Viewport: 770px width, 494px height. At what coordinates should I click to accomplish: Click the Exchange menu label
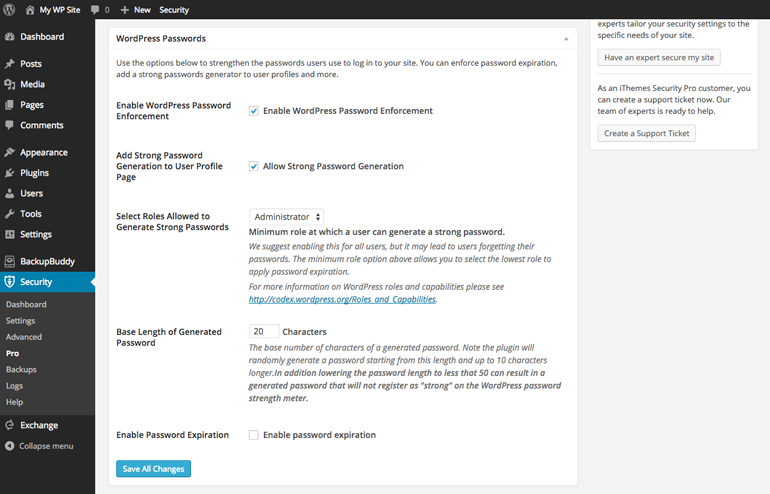[x=39, y=425]
